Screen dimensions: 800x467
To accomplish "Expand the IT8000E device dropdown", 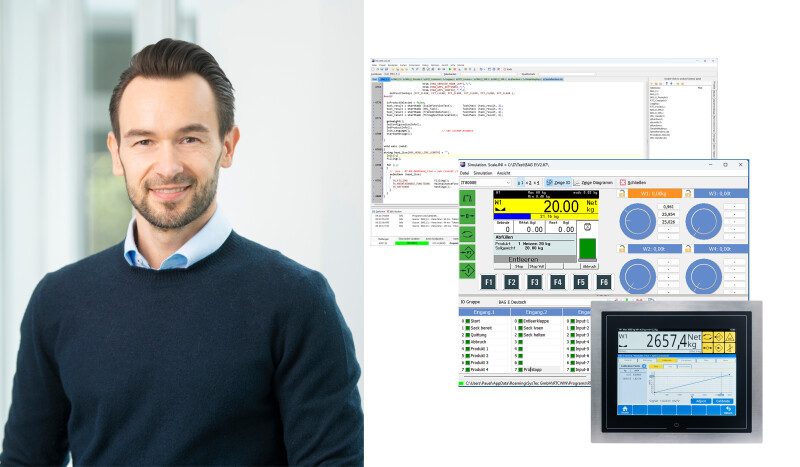I will click(x=485, y=182).
